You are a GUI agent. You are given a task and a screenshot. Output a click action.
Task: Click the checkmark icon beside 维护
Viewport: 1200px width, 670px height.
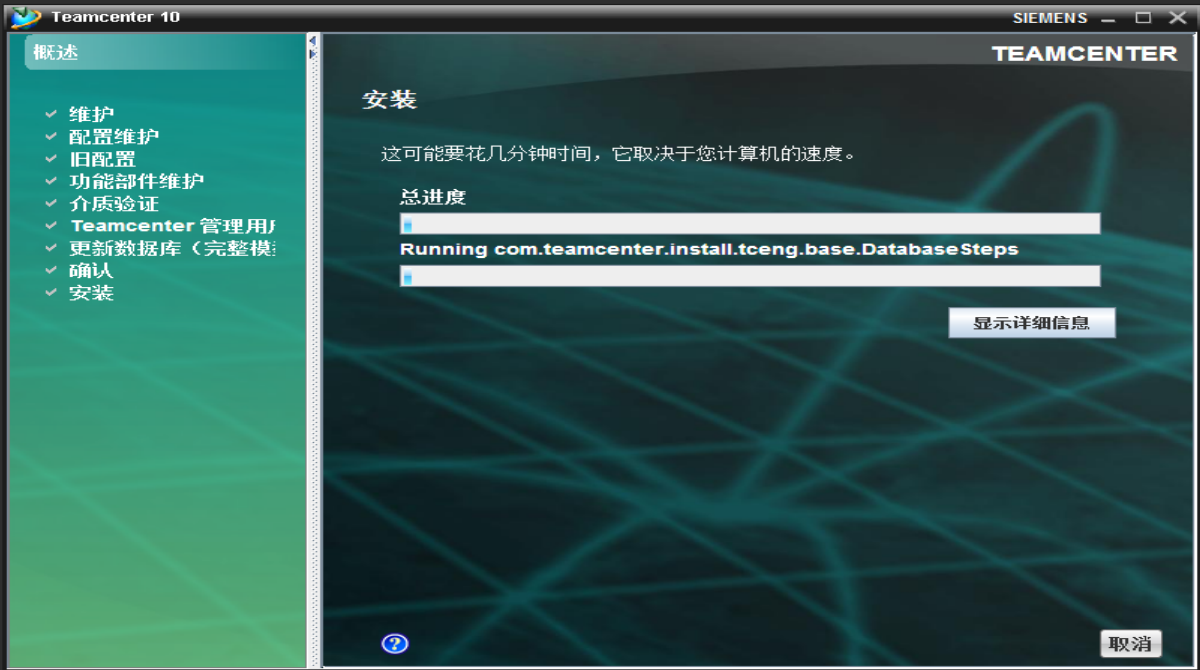click(x=49, y=113)
